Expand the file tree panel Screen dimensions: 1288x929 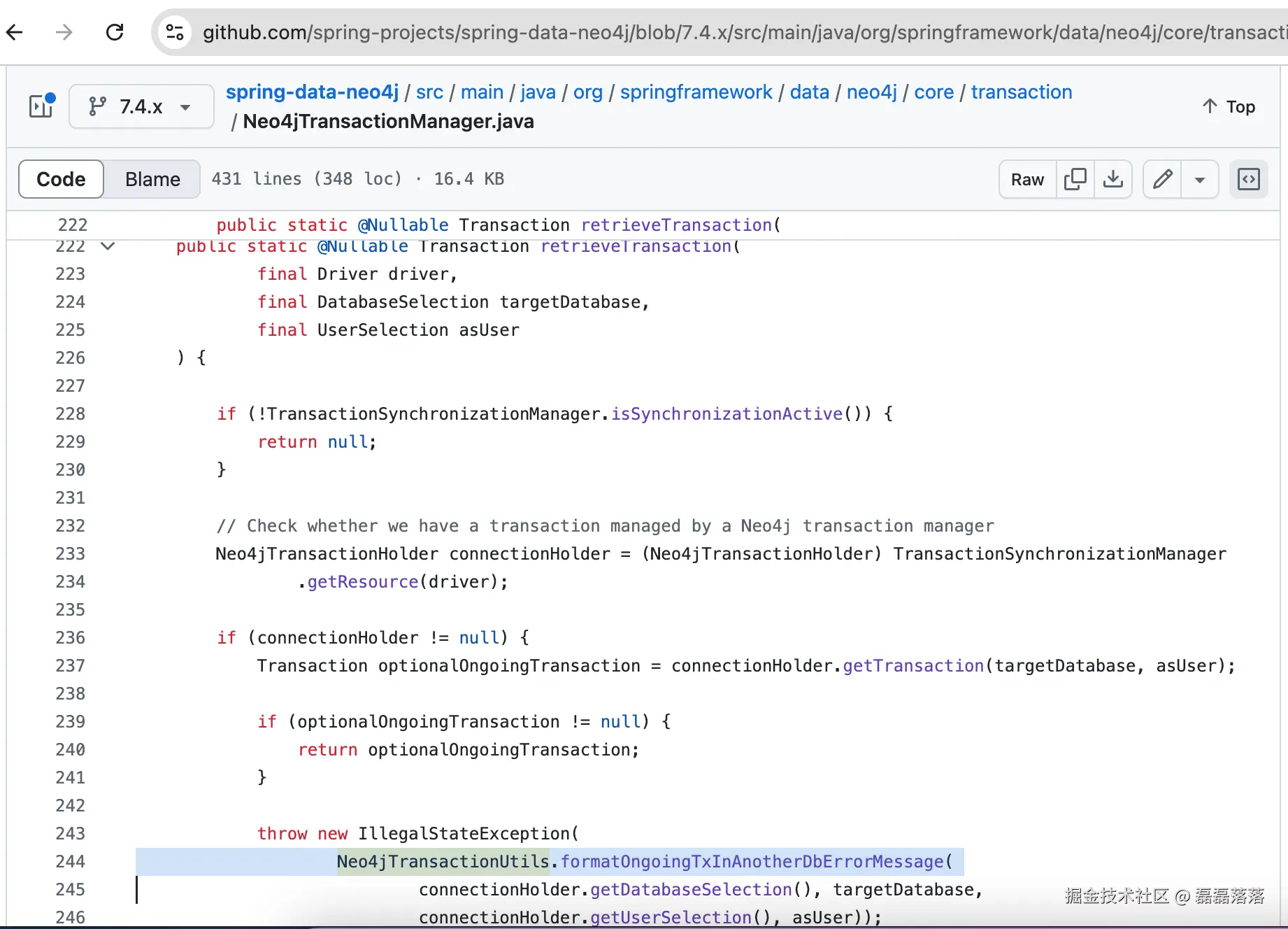(41, 106)
